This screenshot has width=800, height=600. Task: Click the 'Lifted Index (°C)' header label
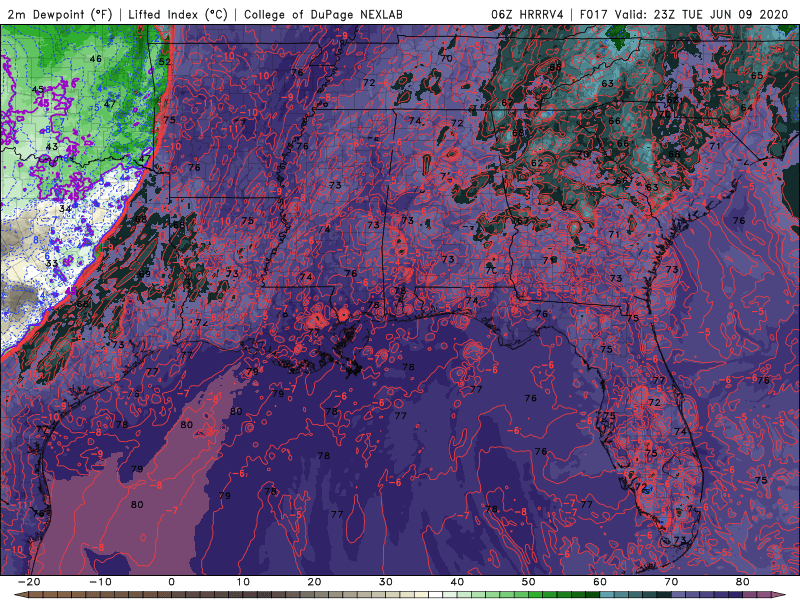(178, 14)
